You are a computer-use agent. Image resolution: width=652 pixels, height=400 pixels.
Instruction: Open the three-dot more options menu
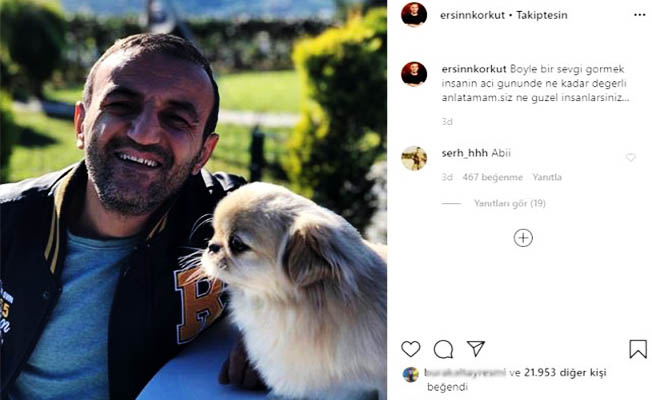(640, 15)
